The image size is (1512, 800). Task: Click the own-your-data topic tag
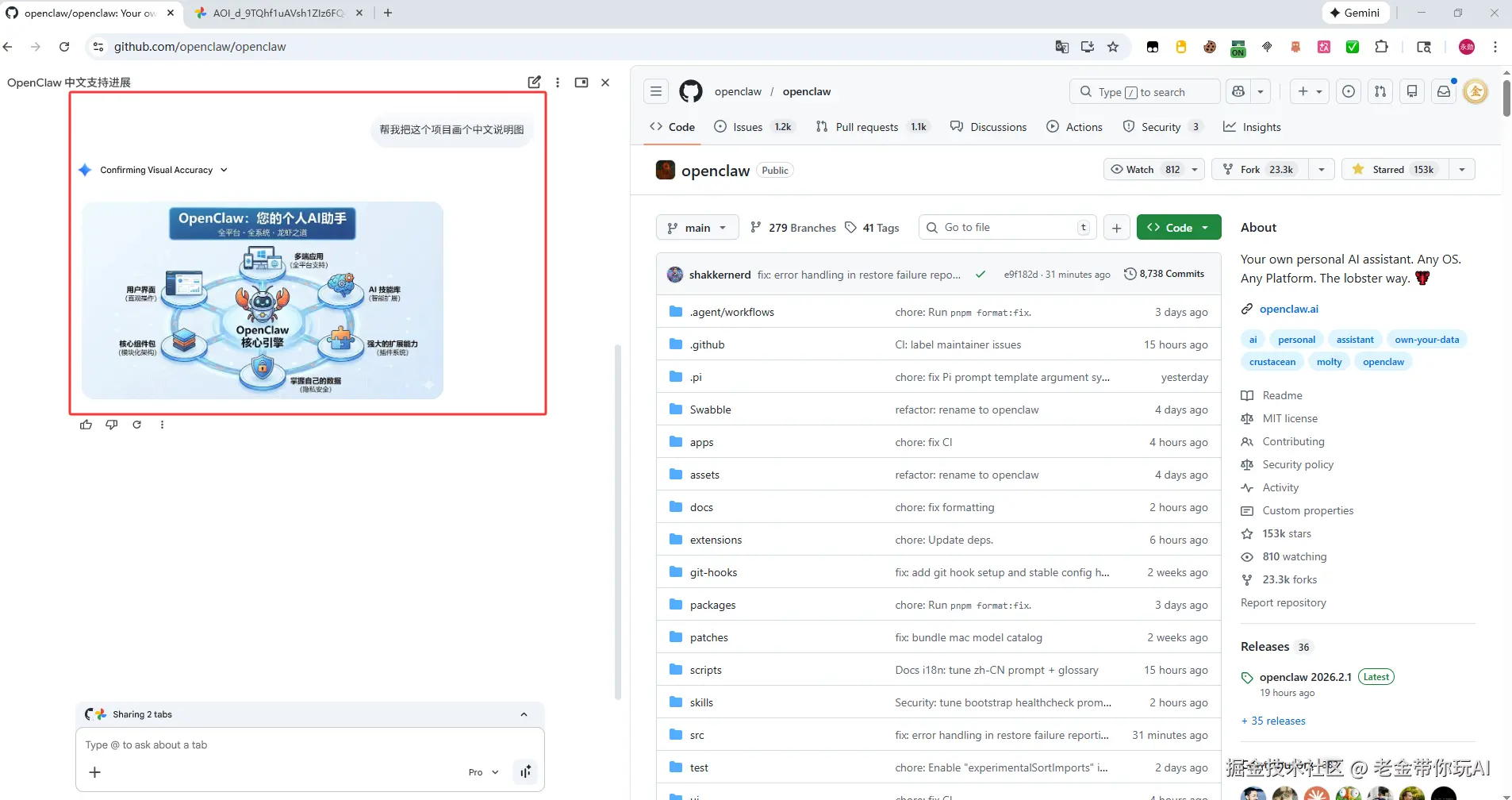1426,340
